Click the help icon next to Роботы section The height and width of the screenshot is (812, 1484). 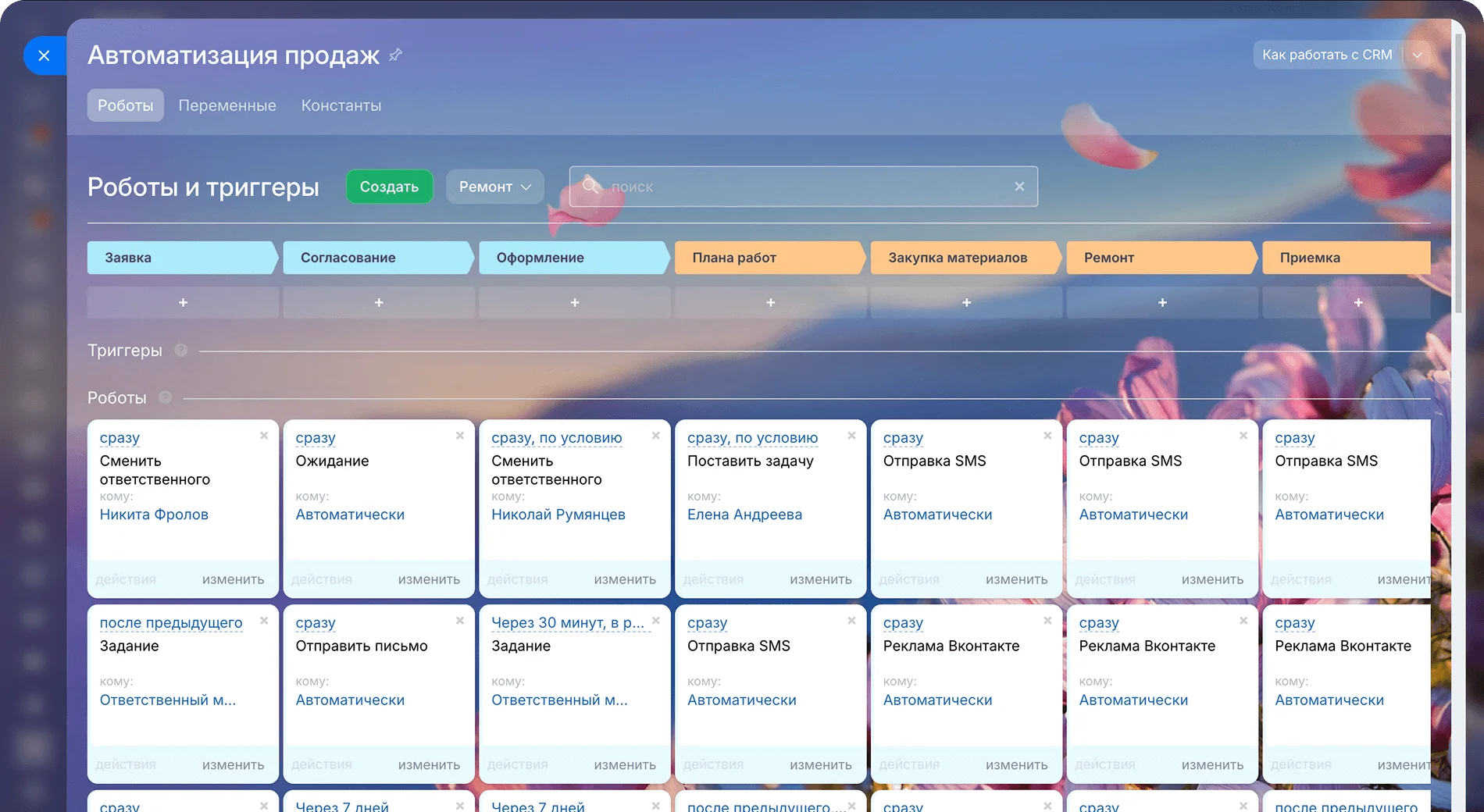pos(165,397)
